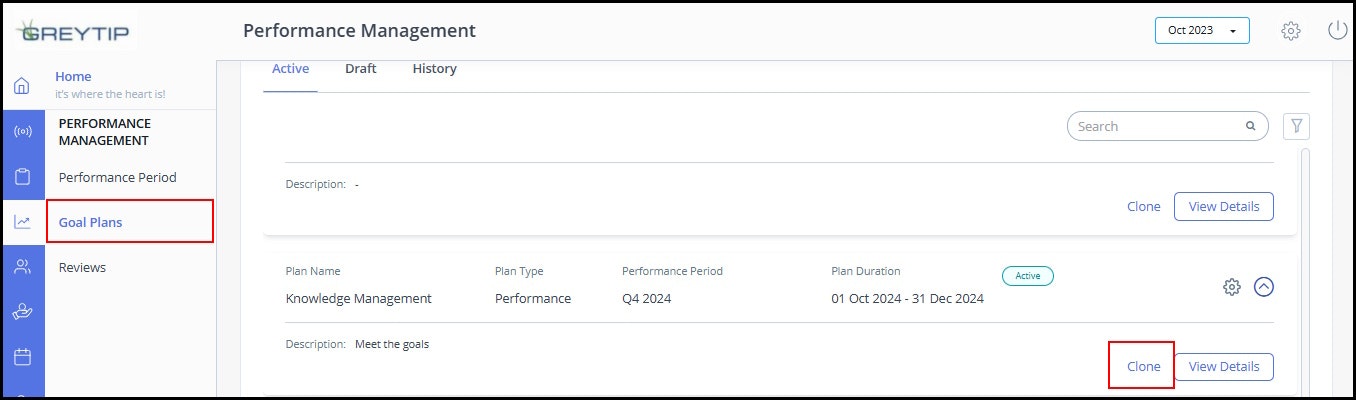Open the calendar sidebar icon

coord(22,357)
